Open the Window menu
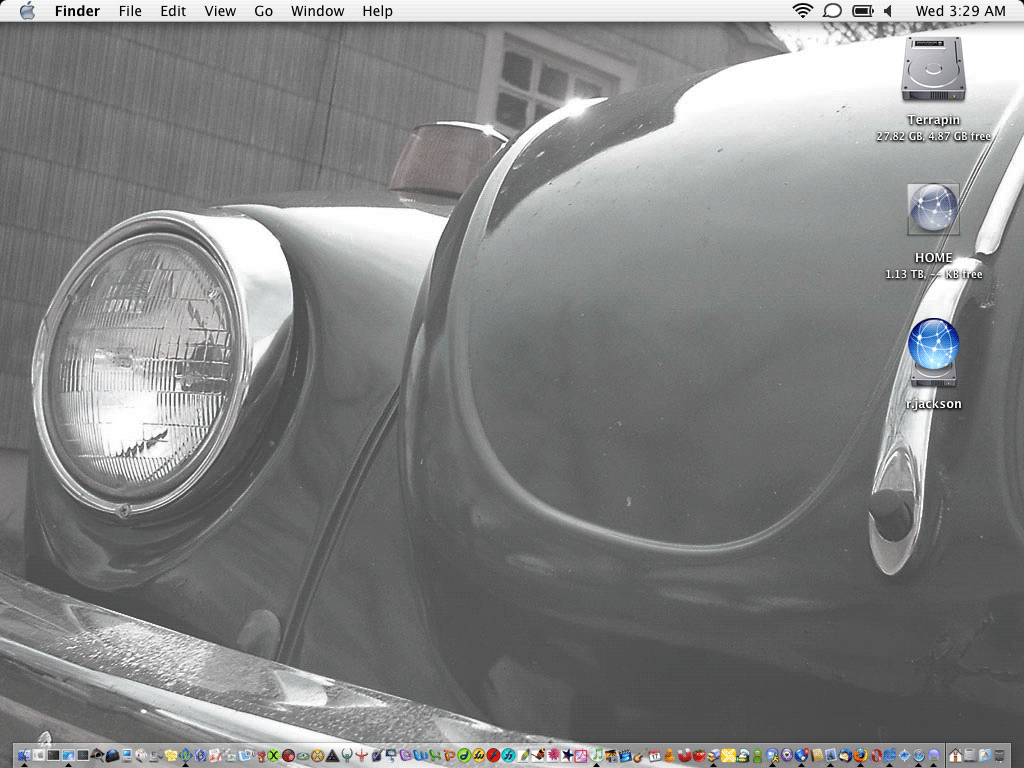The width and height of the screenshot is (1024, 768). 317,11
